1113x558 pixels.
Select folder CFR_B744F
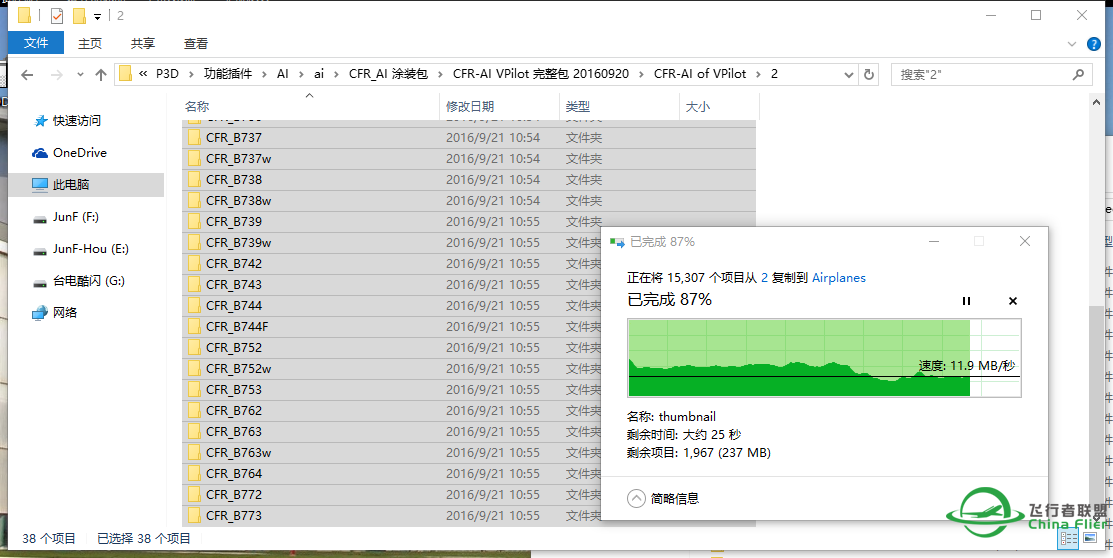[x=391, y=327]
